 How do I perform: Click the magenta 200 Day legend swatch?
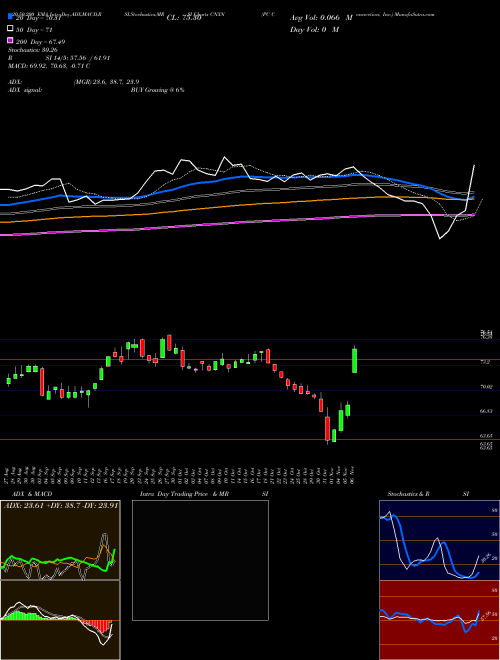[10, 40]
